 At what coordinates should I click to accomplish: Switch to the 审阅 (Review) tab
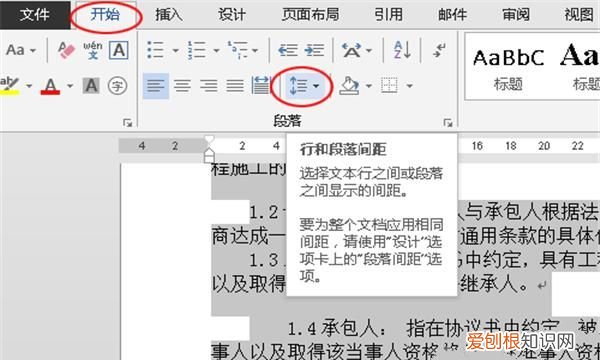[516, 15]
